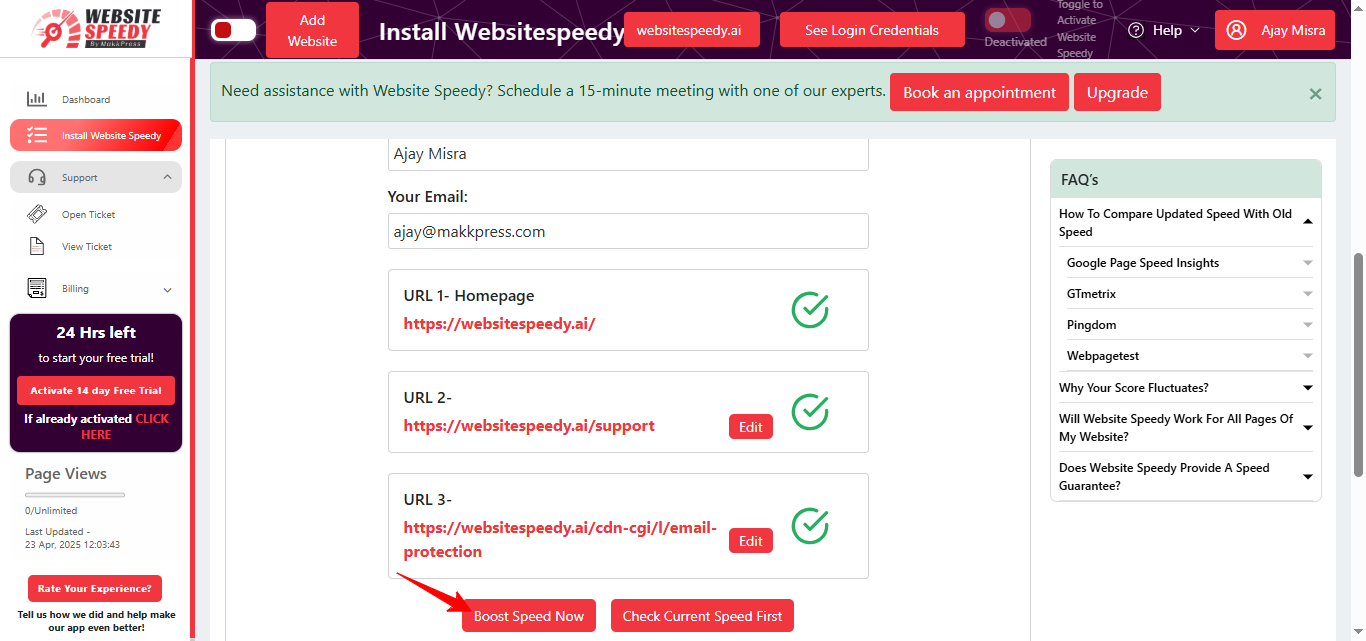Click Book an appointment button
1366x641 pixels.
pos(979,92)
